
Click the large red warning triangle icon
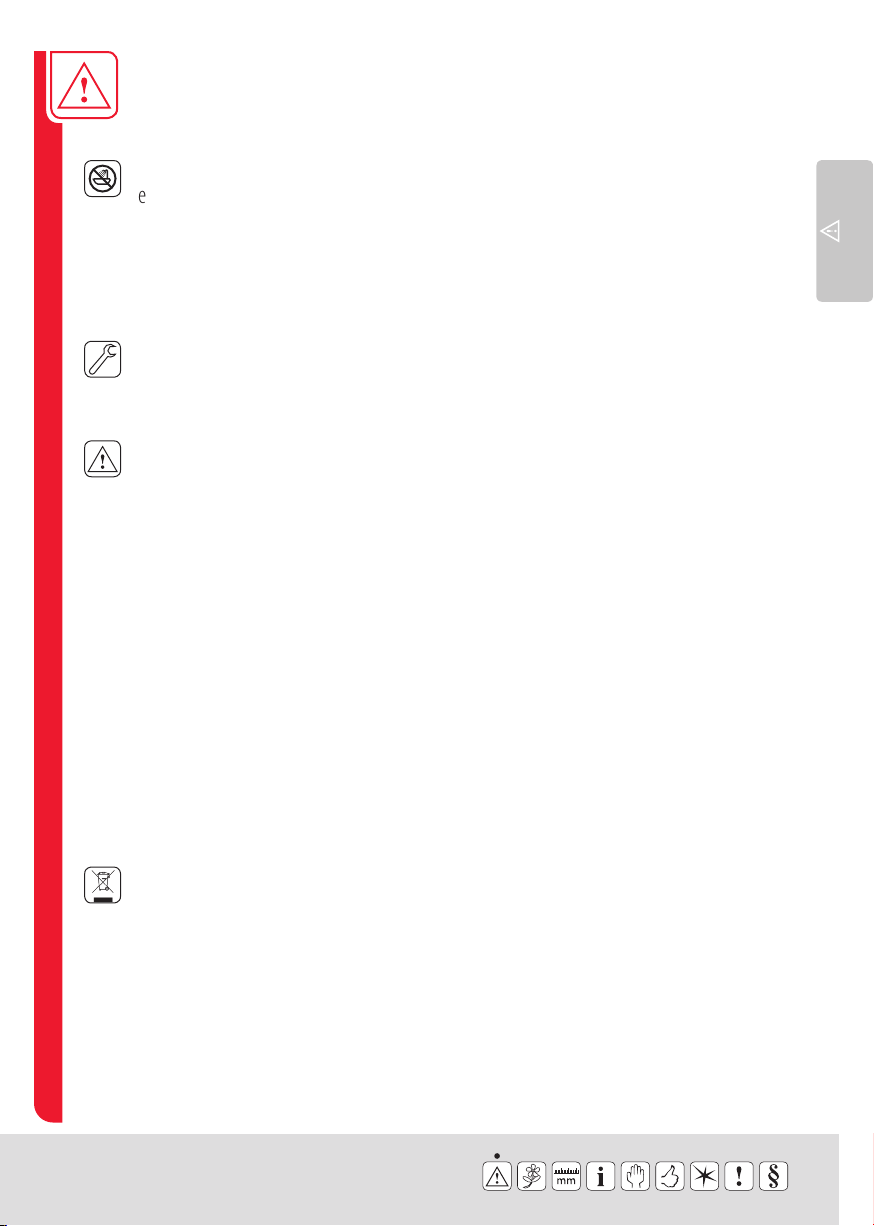coord(84,86)
